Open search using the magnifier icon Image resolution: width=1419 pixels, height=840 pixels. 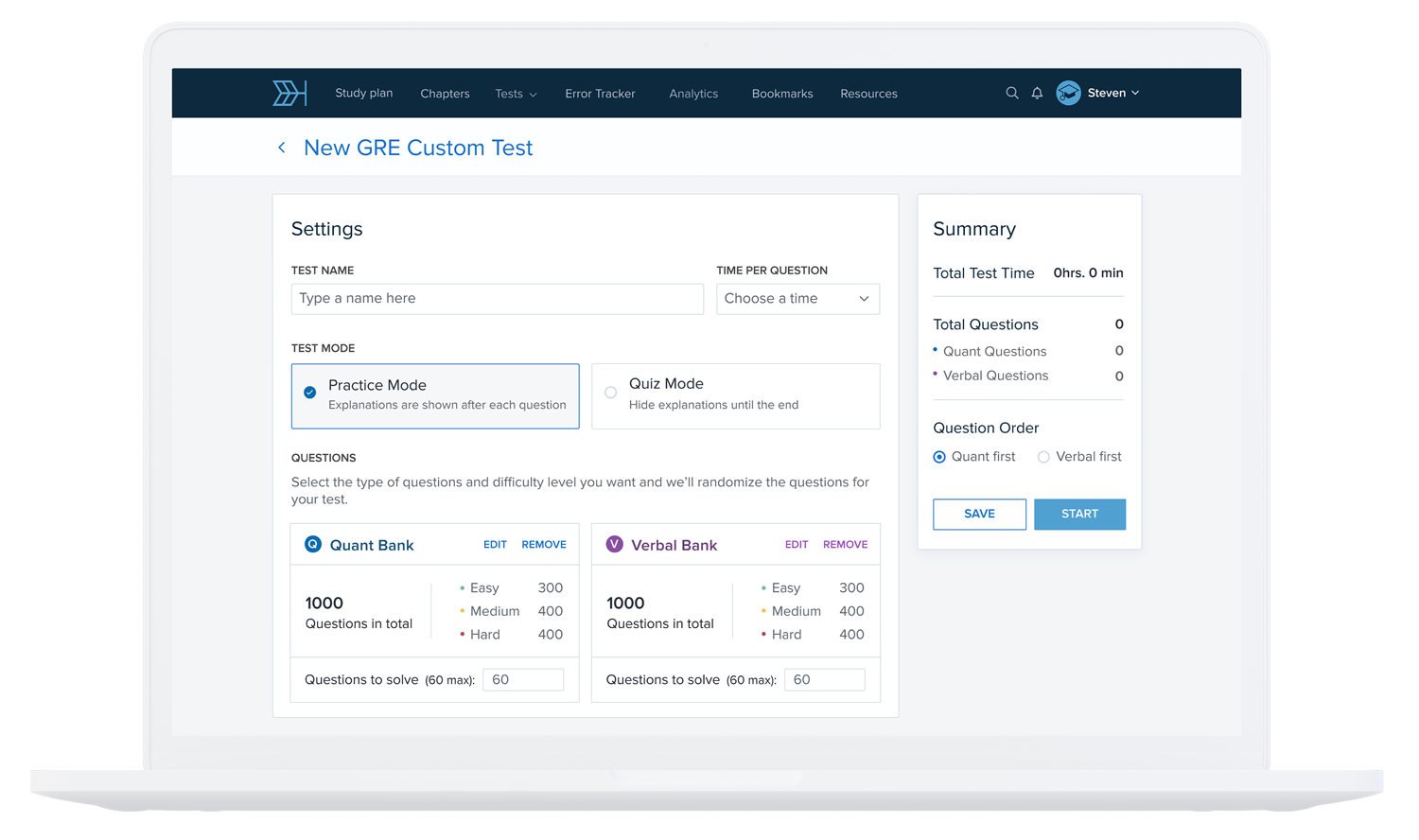click(x=1012, y=93)
